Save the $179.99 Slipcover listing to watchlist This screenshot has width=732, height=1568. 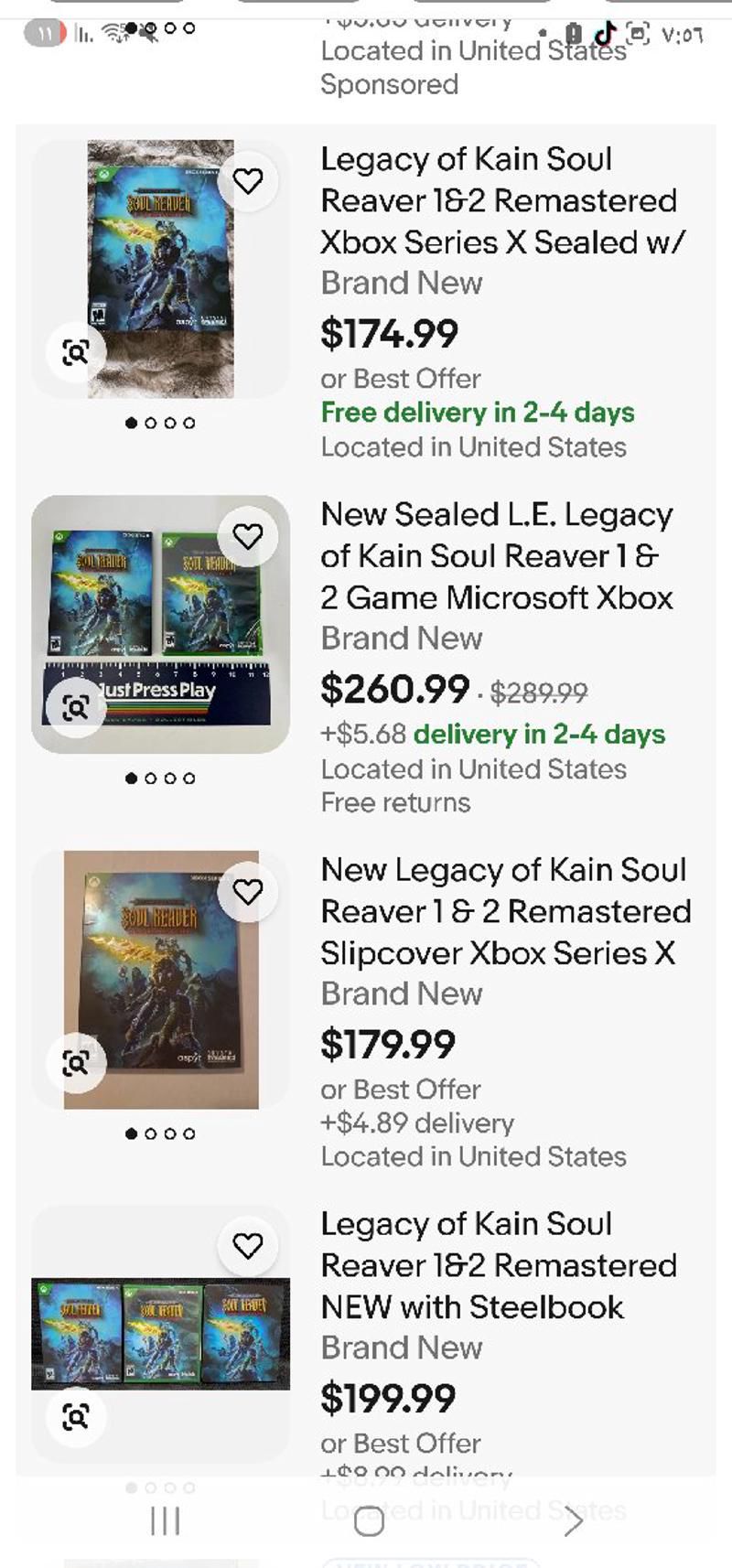click(248, 891)
